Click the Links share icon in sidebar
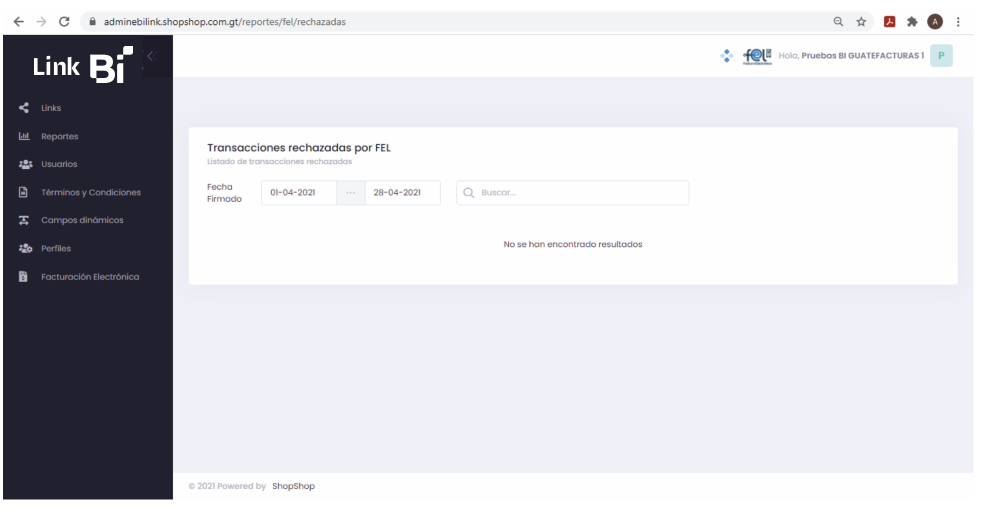The width and height of the screenshot is (989, 513). [x=24, y=108]
